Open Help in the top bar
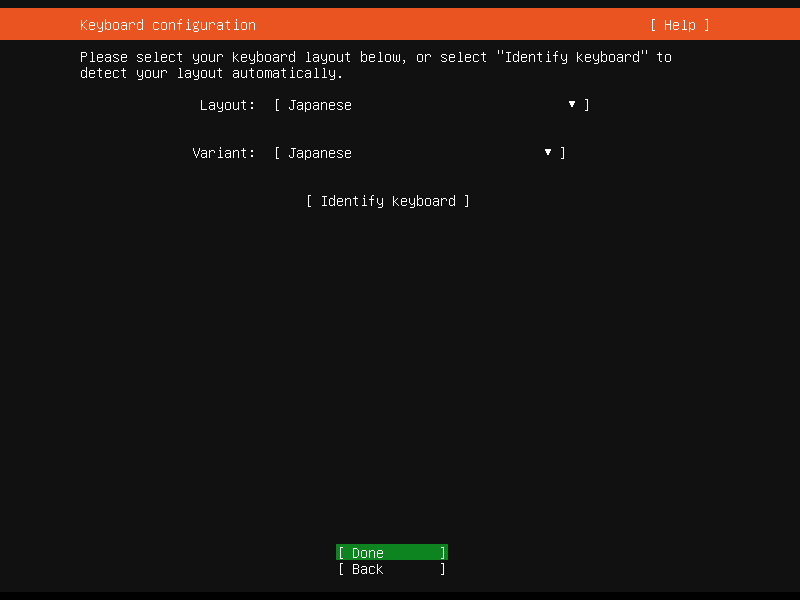The height and width of the screenshot is (600, 800). click(x=679, y=24)
